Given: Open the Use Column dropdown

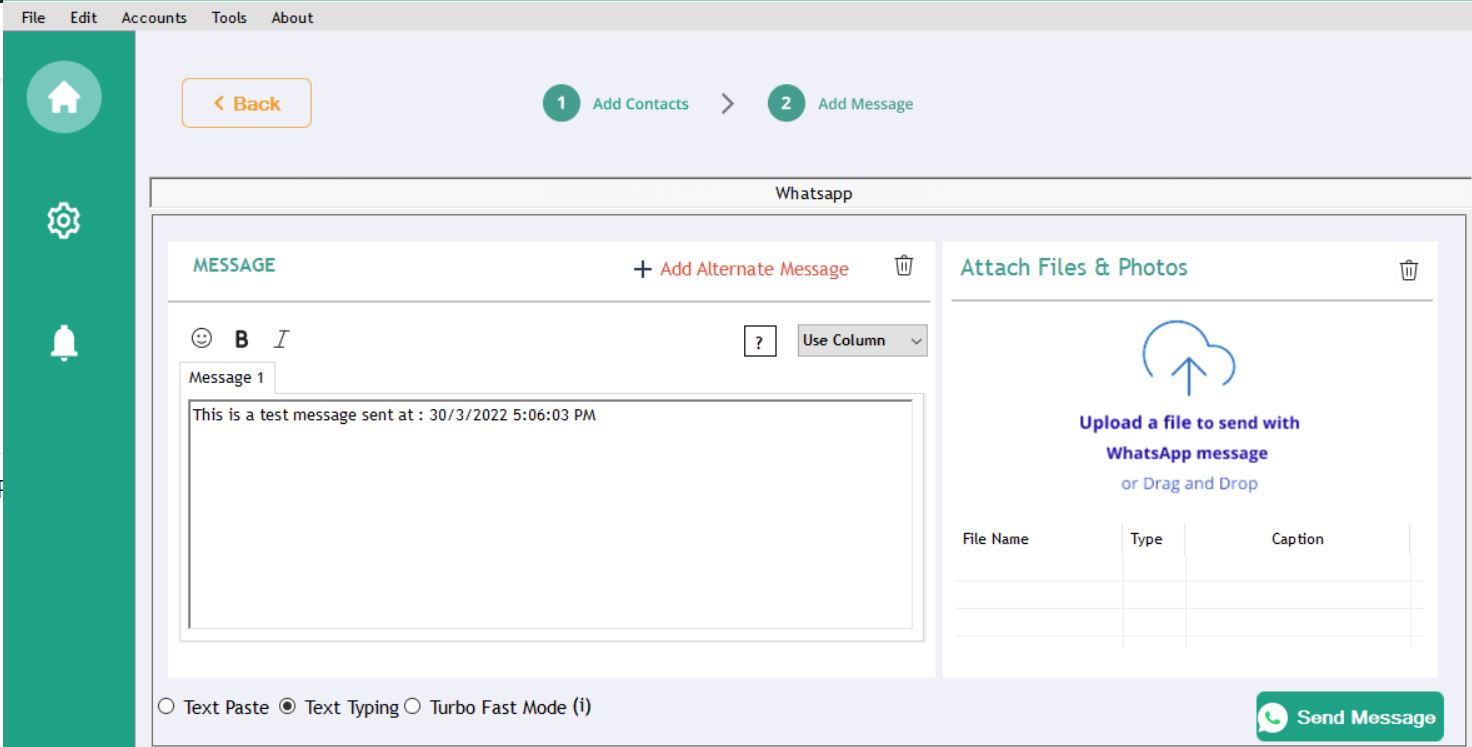Looking at the screenshot, I should click(x=862, y=340).
